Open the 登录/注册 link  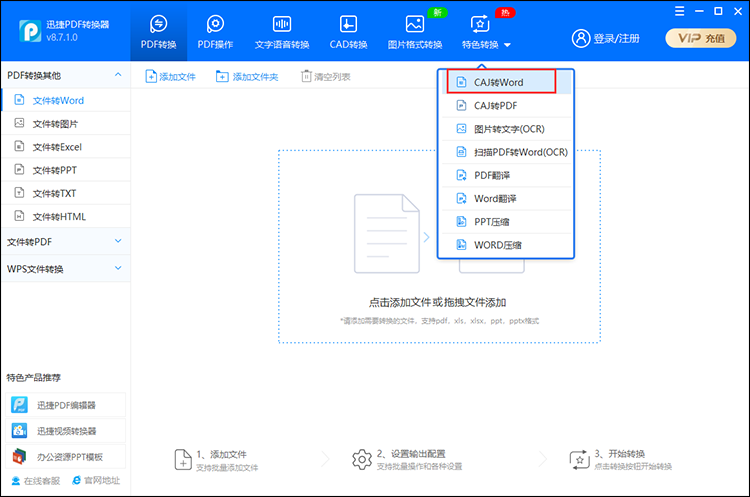pyautogui.click(x=616, y=38)
